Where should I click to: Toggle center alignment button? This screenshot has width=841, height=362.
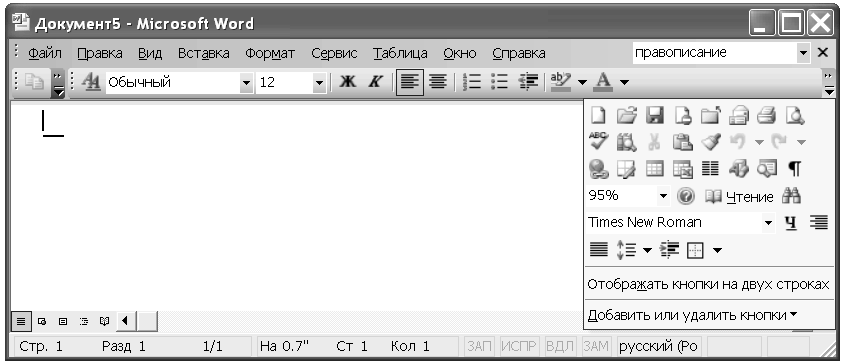click(438, 82)
